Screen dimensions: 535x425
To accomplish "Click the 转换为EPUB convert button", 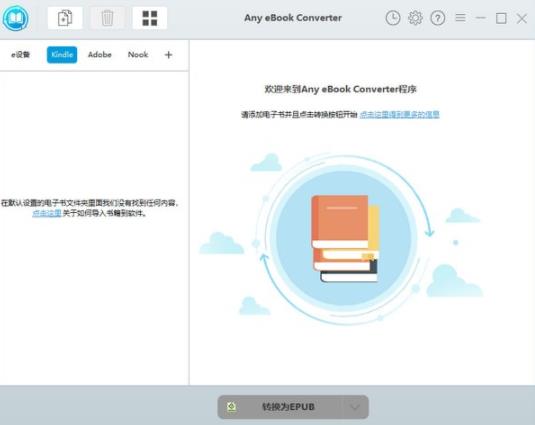I will pyautogui.click(x=293, y=407).
